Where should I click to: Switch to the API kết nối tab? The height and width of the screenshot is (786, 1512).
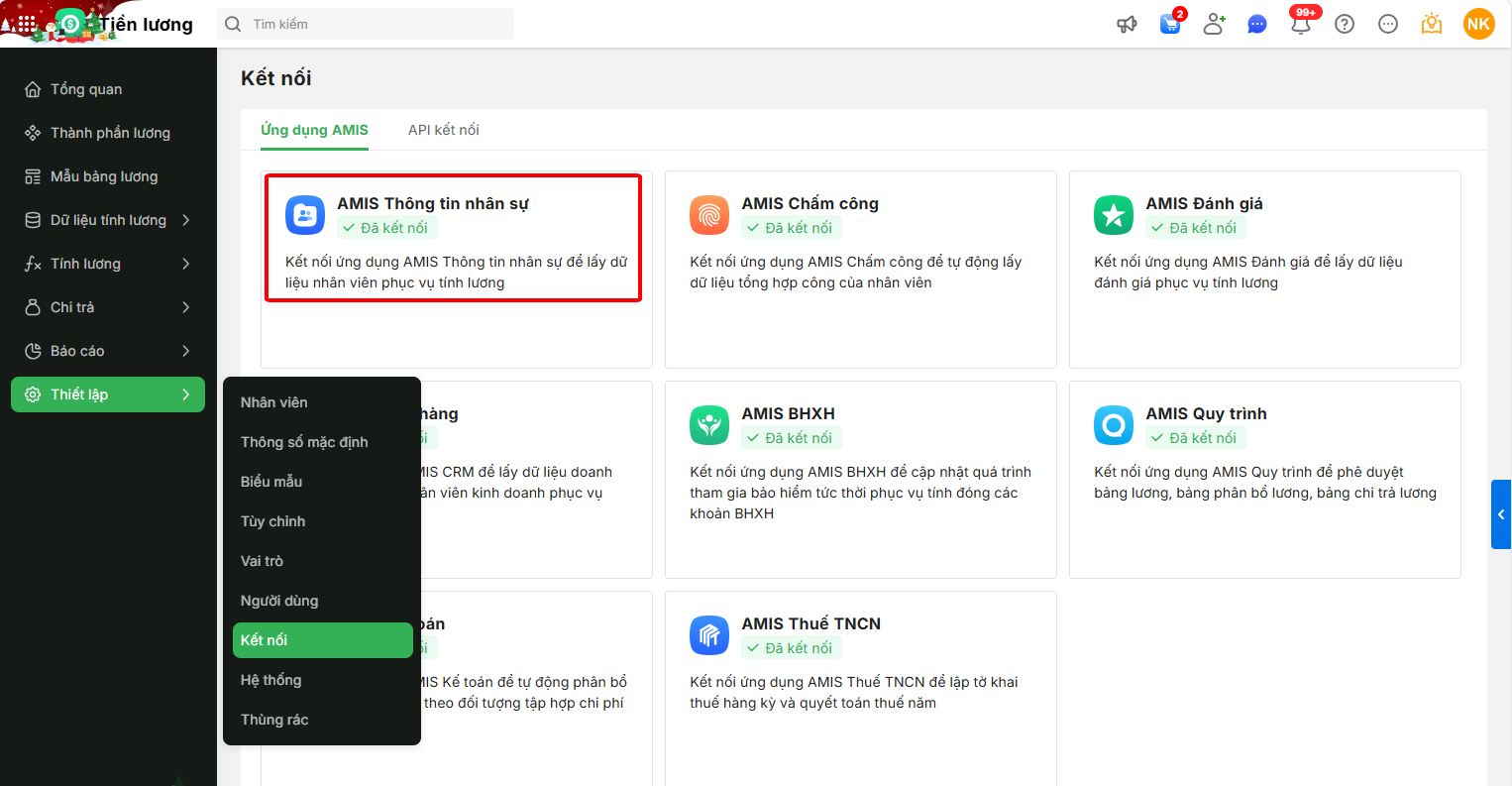(x=444, y=130)
